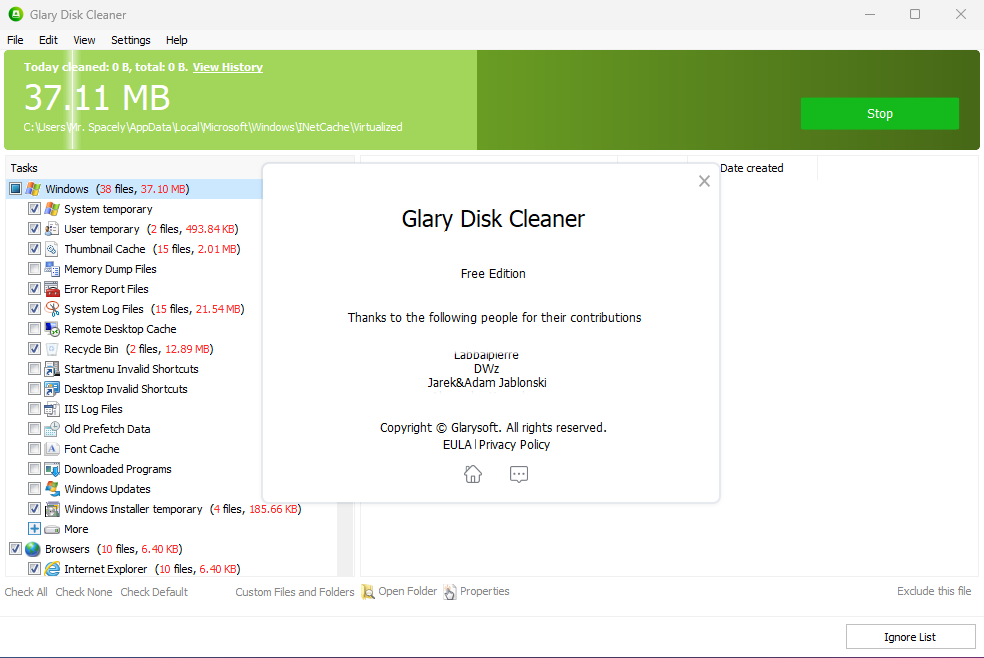Image resolution: width=984 pixels, height=658 pixels.
Task: Open the Help menu
Action: tap(176, 40)
